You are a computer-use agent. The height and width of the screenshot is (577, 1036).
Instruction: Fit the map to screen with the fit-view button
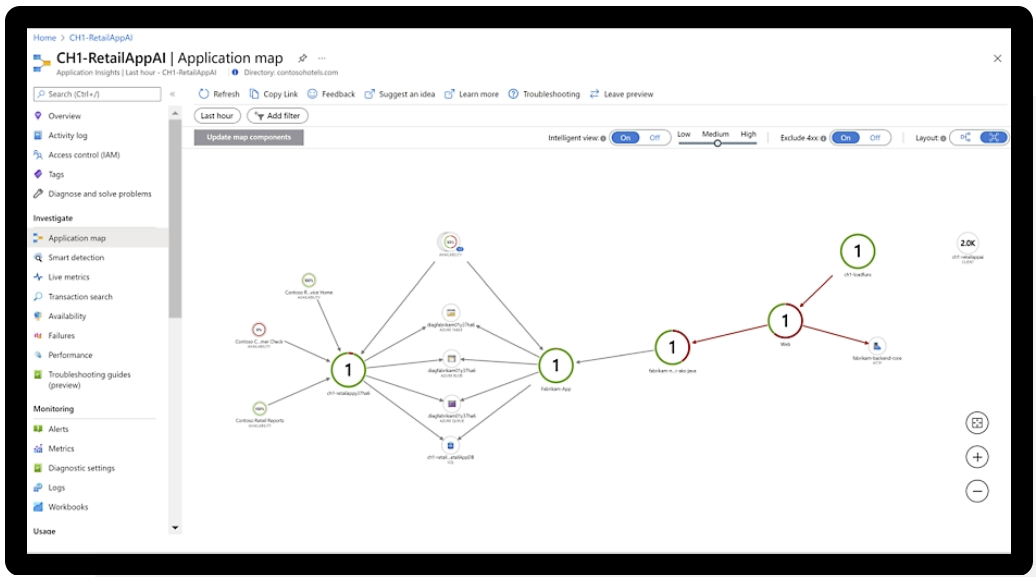[x=977, y=423]
